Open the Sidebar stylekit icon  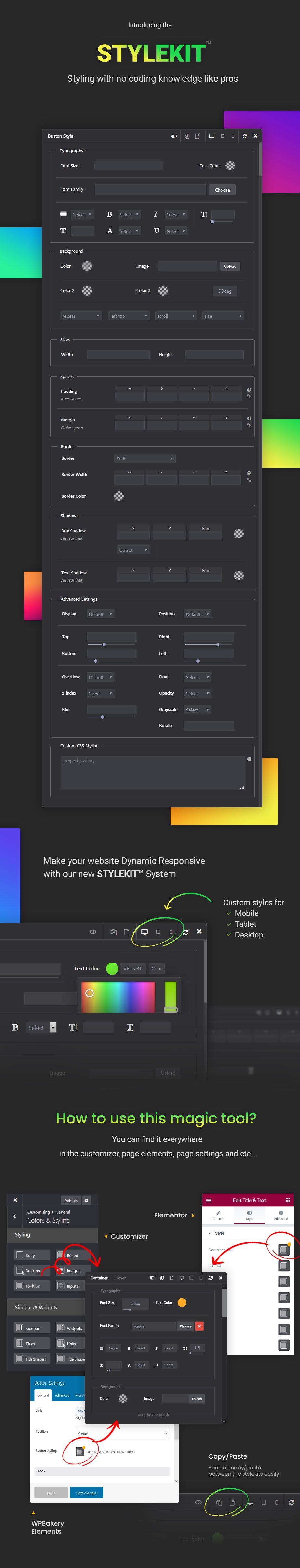(x=19, y=1328)
